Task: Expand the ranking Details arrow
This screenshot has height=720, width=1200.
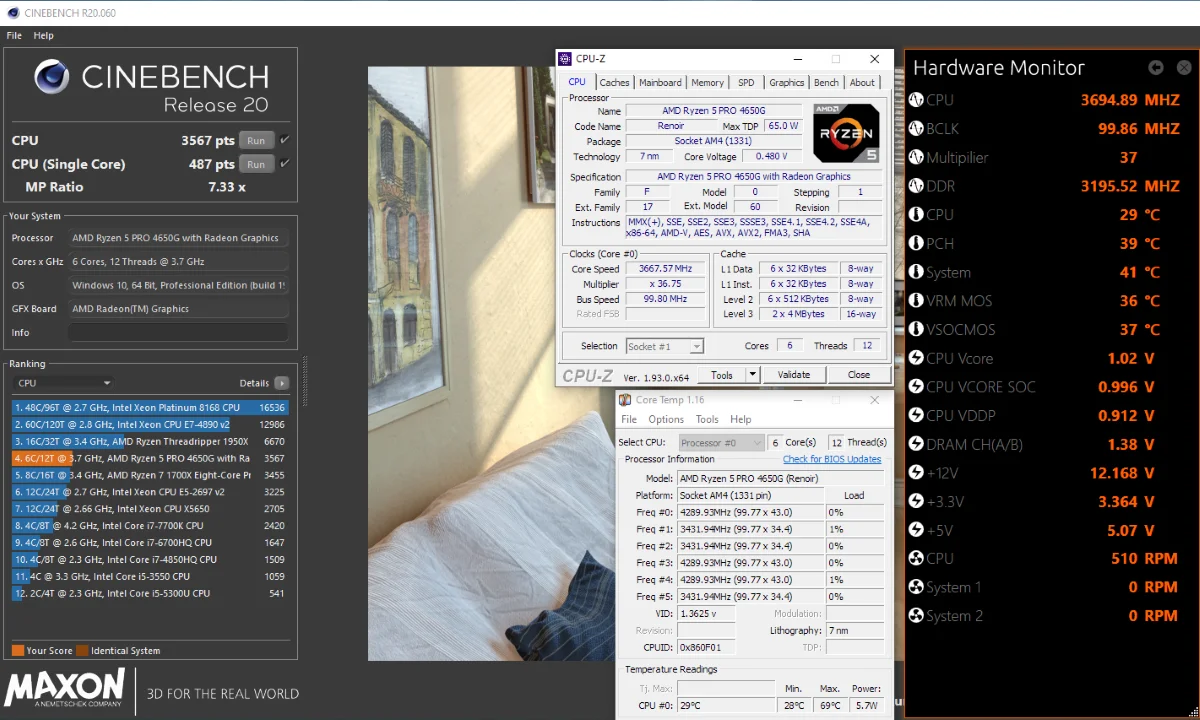Action: [282, 383]
